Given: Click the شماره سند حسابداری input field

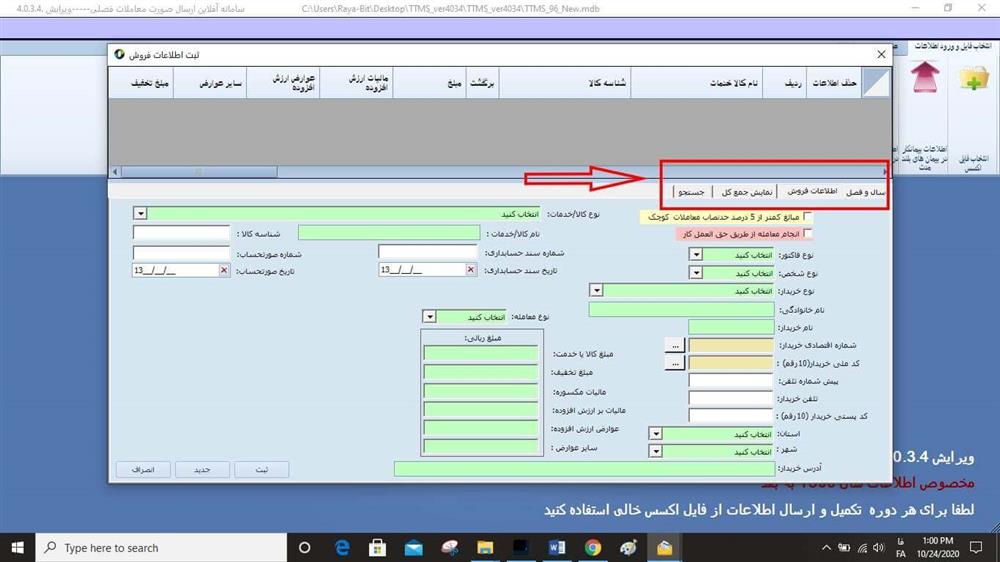Looking at the screenshot, I should point(427,251).
